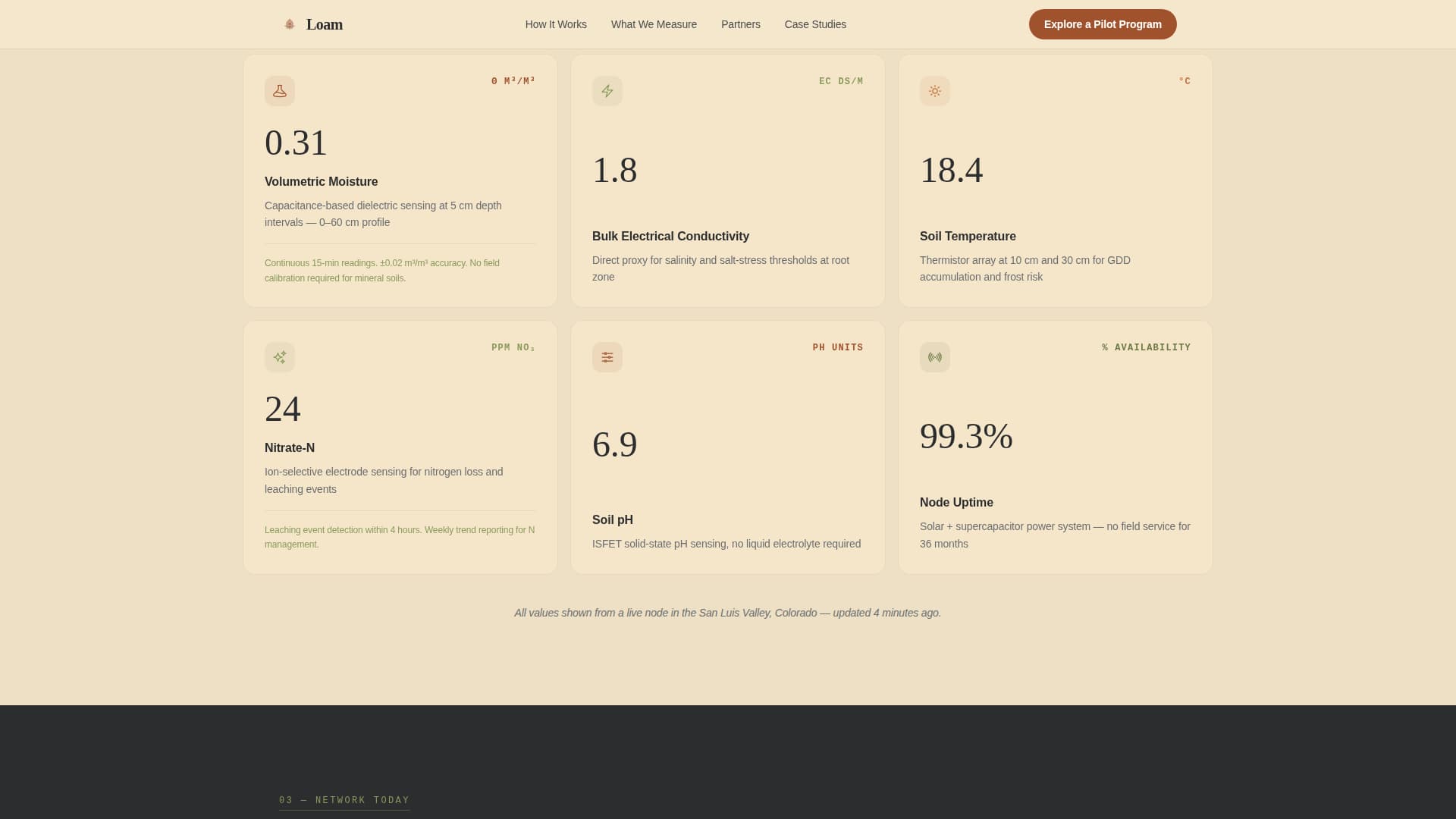Viewport: 1456px width, 819px height.
Task: Select the 18.4 temperature value
Action: (x=951, y=170)
